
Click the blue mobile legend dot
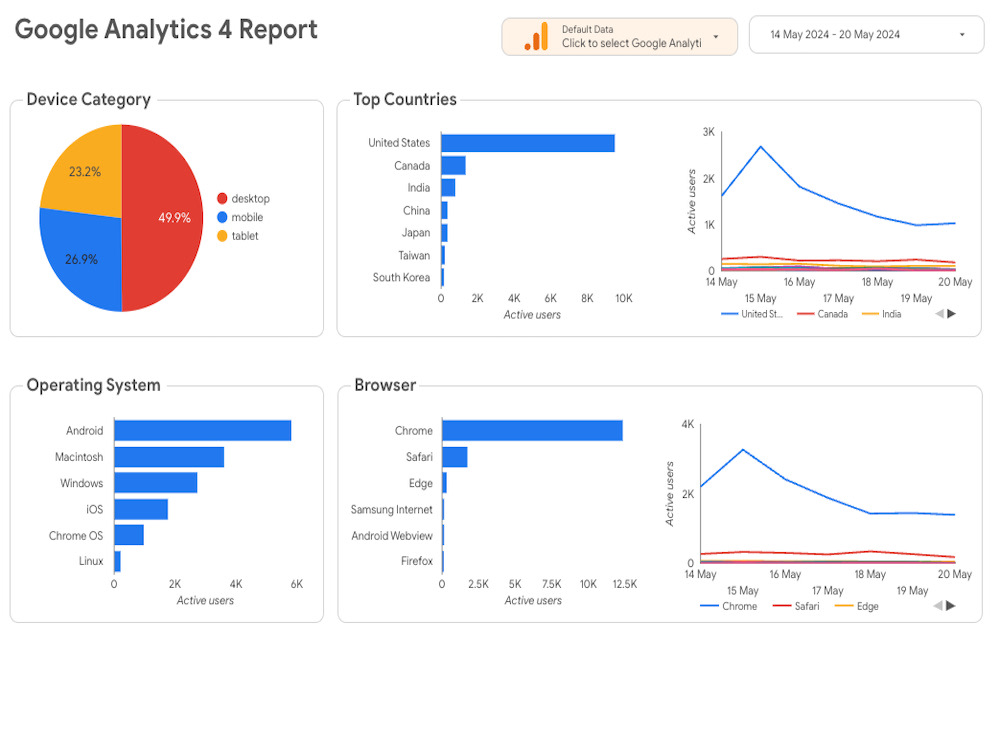point(222,217)
